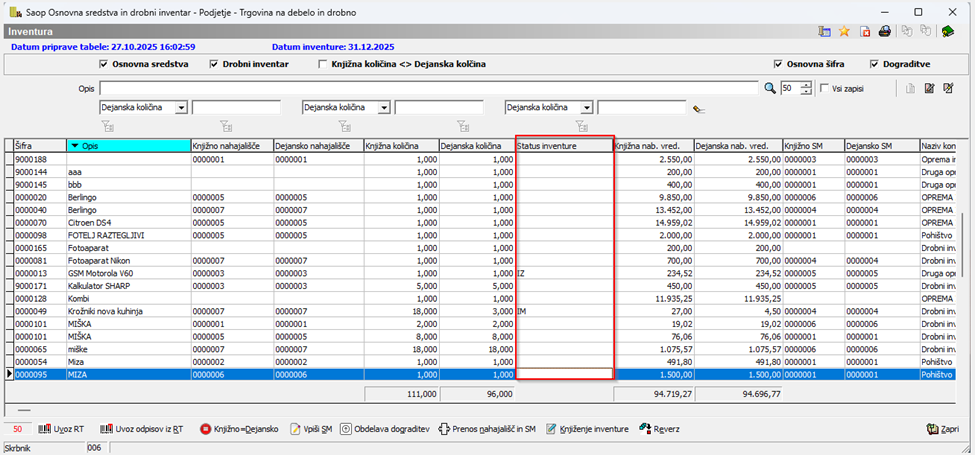Enable the Vsi zapisi checkbox
Image resolution: width=975 pixels, height=455 pixels.
click(x=824, y=89)
